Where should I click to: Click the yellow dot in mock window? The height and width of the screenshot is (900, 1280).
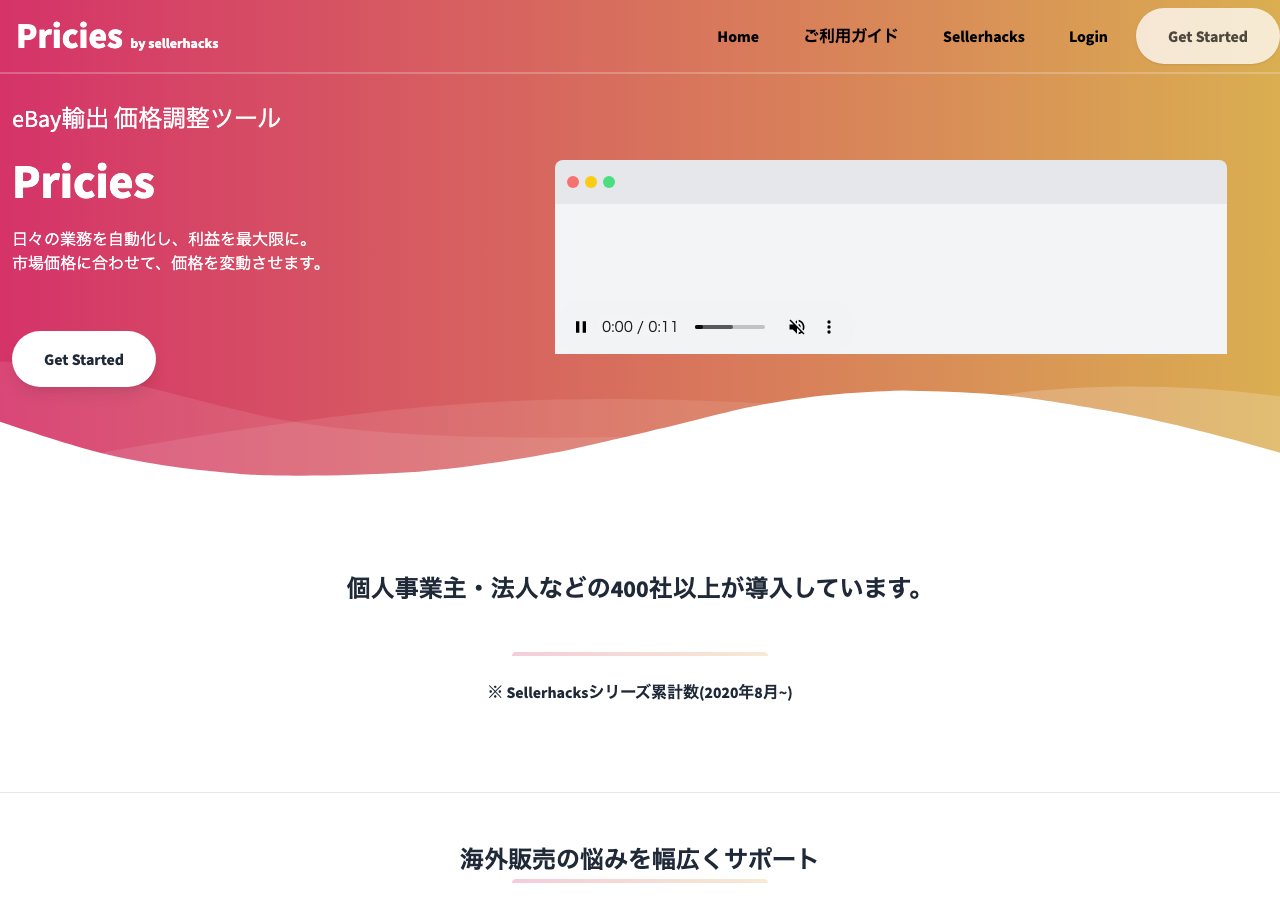pos(591,182)
